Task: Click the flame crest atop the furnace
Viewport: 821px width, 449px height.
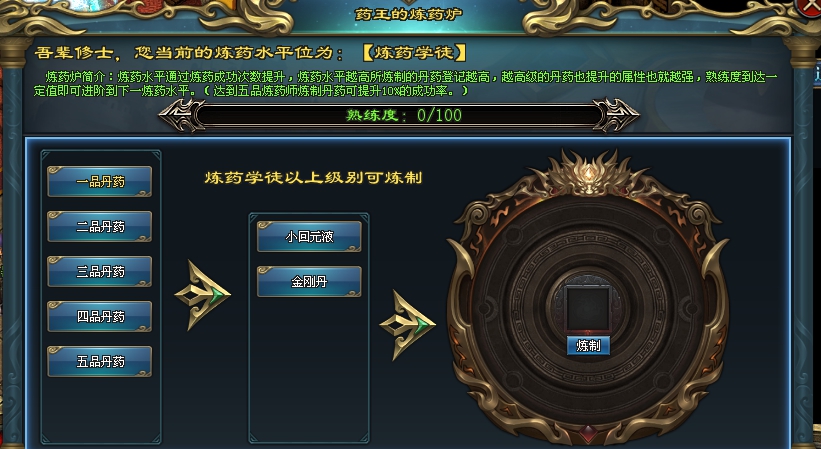Action: point(590,174)
